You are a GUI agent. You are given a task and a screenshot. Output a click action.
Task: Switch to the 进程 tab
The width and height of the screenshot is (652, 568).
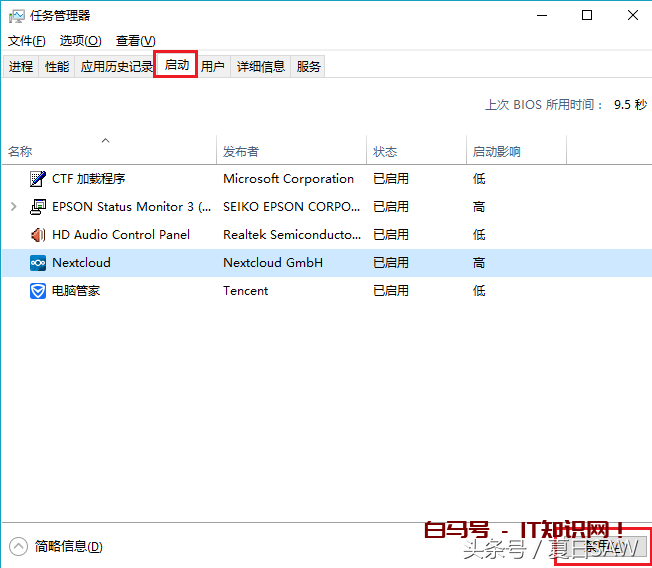coord(21,67)
